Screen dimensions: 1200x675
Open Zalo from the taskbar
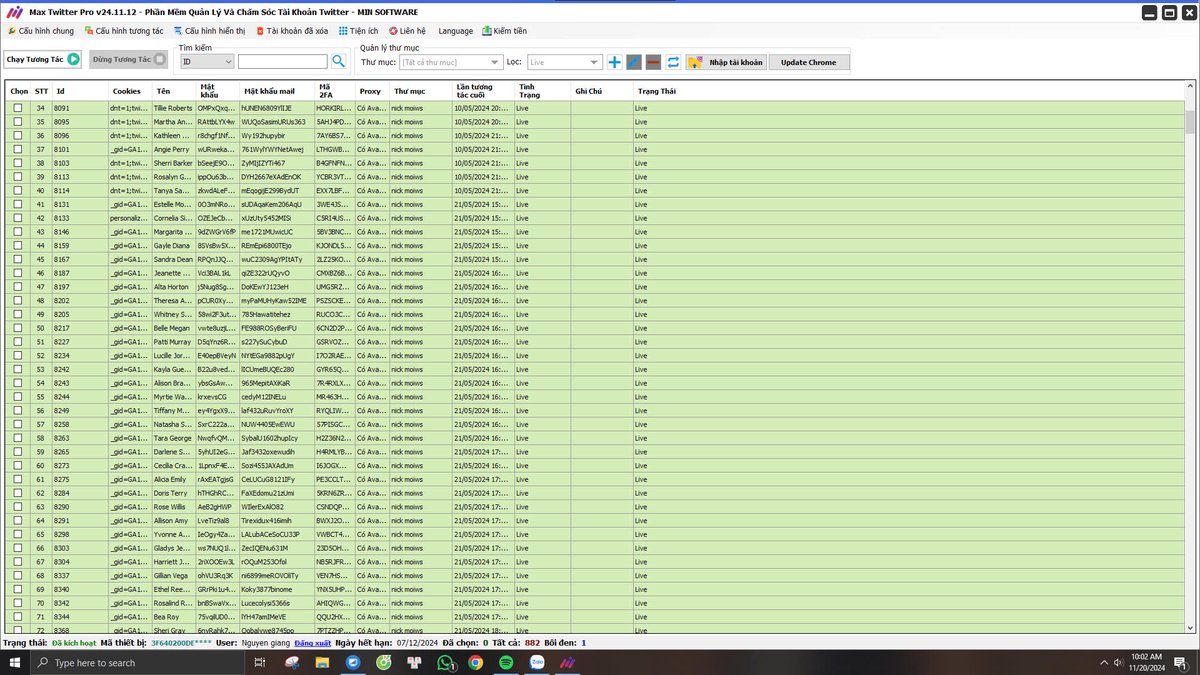pyautogui.click(x=535, y=662)
